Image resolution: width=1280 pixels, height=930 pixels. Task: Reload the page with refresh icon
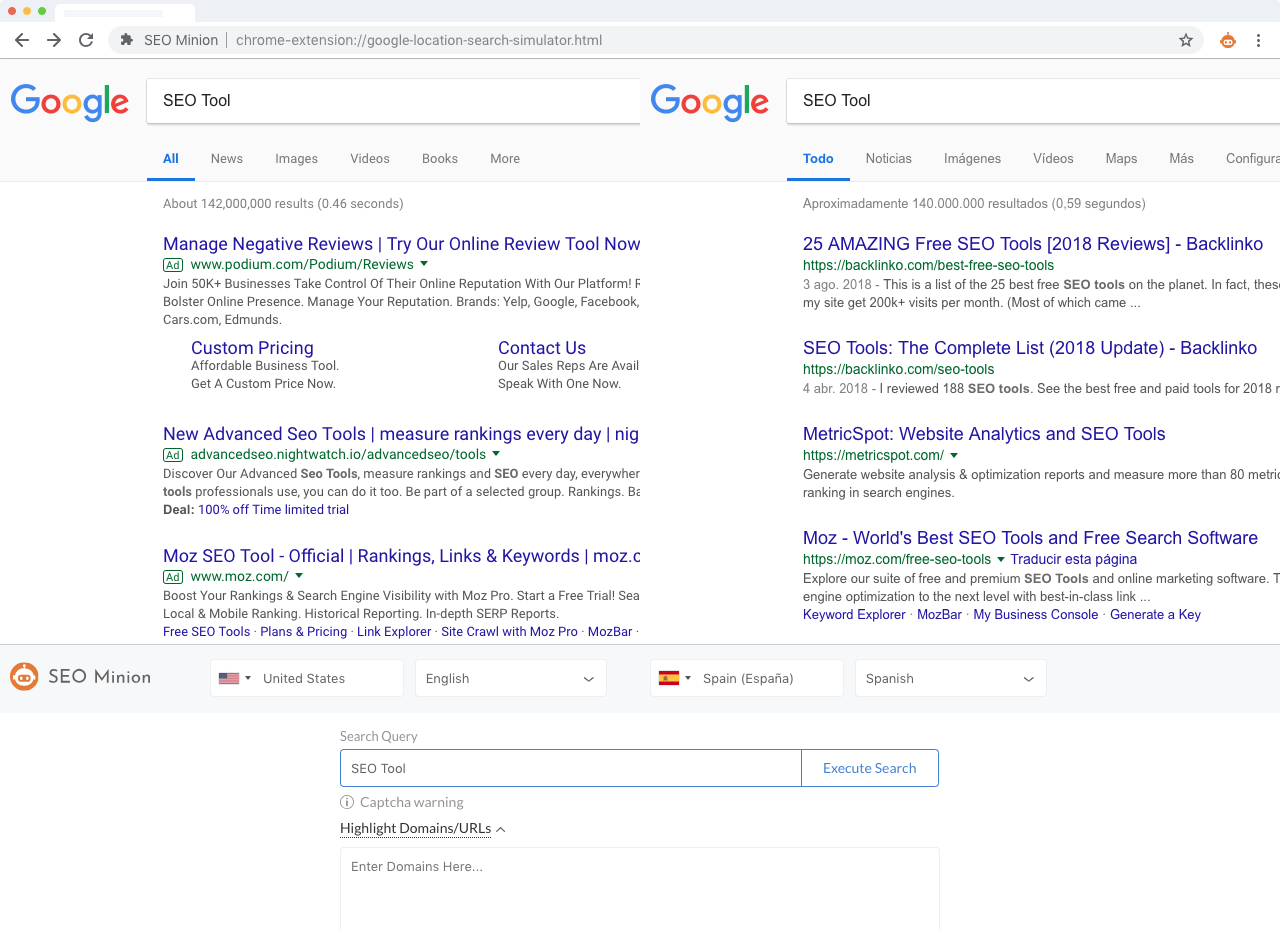pos(86,40)
